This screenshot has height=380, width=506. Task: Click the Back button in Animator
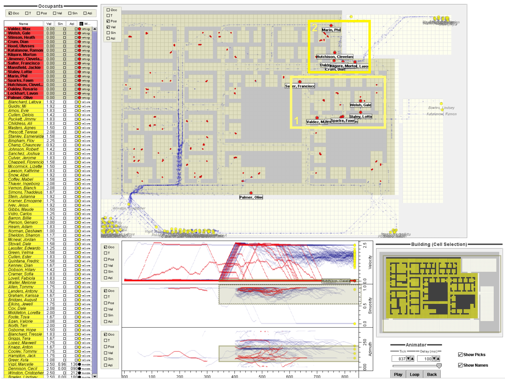[432, 374]
